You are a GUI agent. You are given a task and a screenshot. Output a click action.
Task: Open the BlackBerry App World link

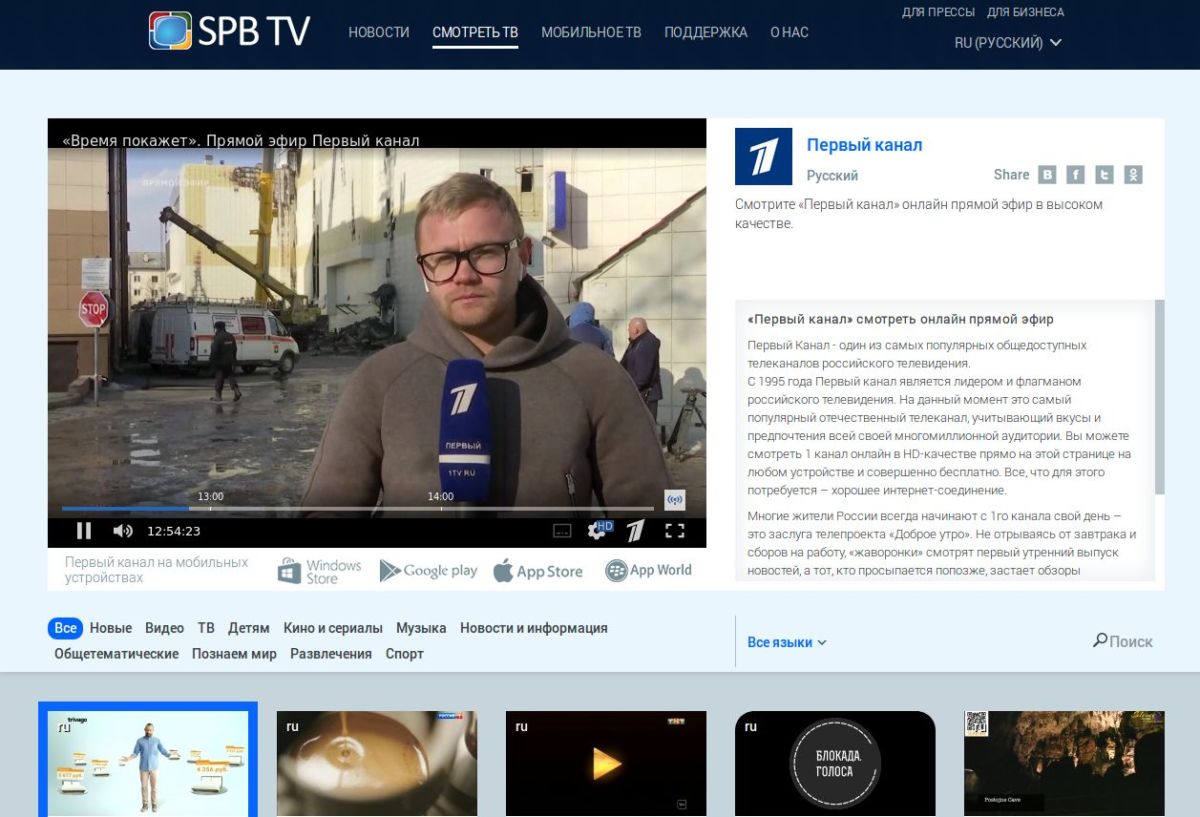(648, 571)
